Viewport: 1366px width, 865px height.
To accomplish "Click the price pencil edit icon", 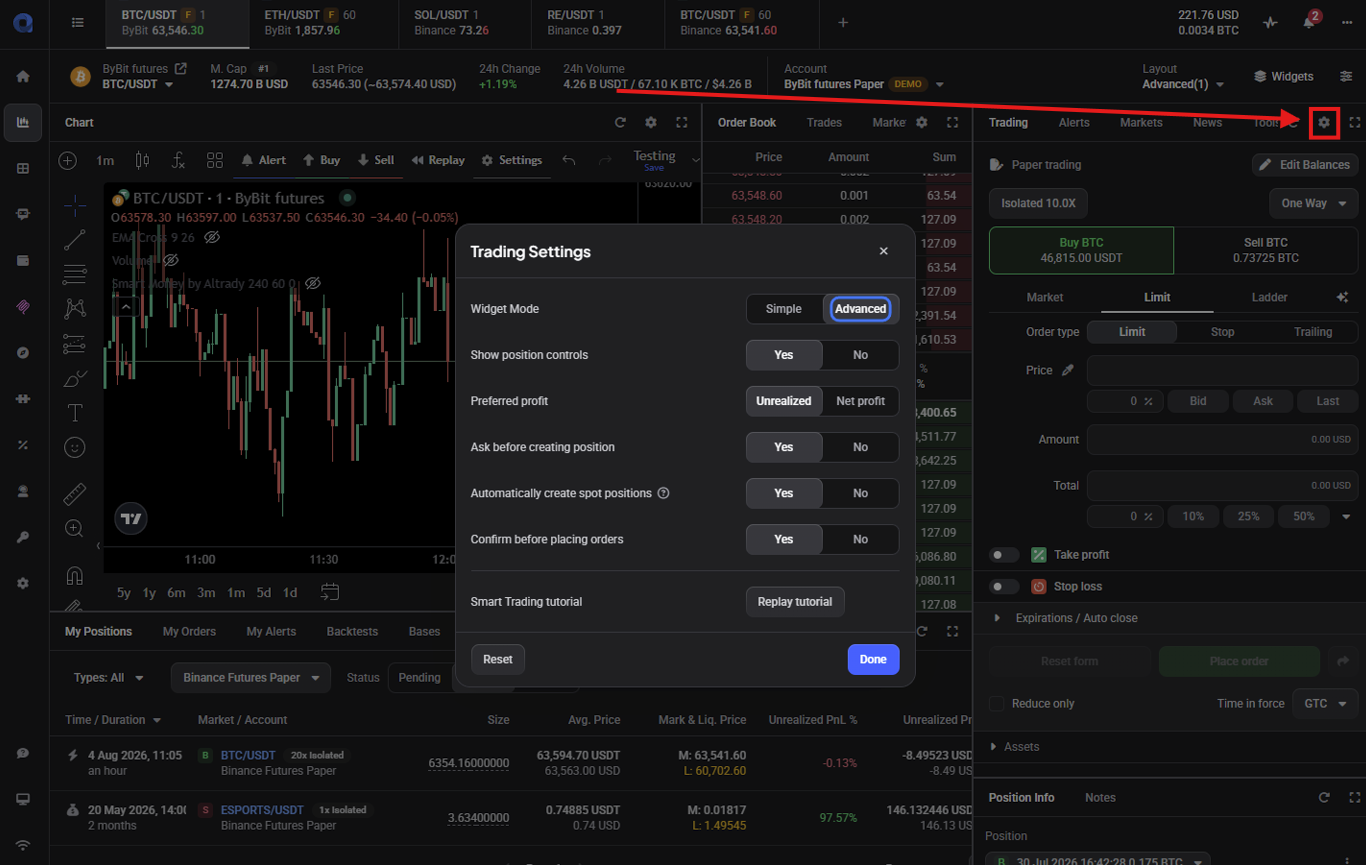I will tap(1068, 370).
